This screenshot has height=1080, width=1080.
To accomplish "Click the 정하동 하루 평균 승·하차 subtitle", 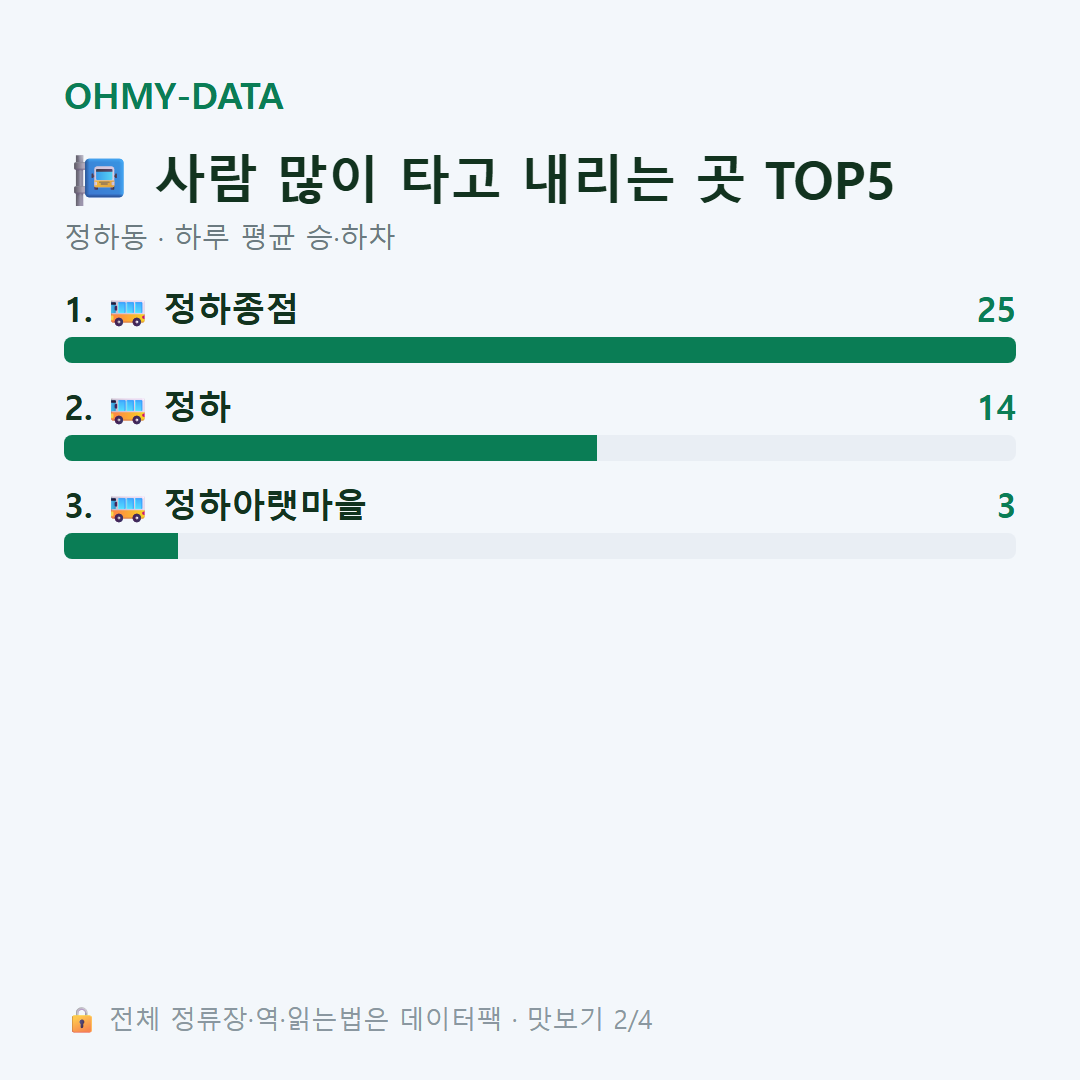I will pyautogui.click(x=230, y=236).
